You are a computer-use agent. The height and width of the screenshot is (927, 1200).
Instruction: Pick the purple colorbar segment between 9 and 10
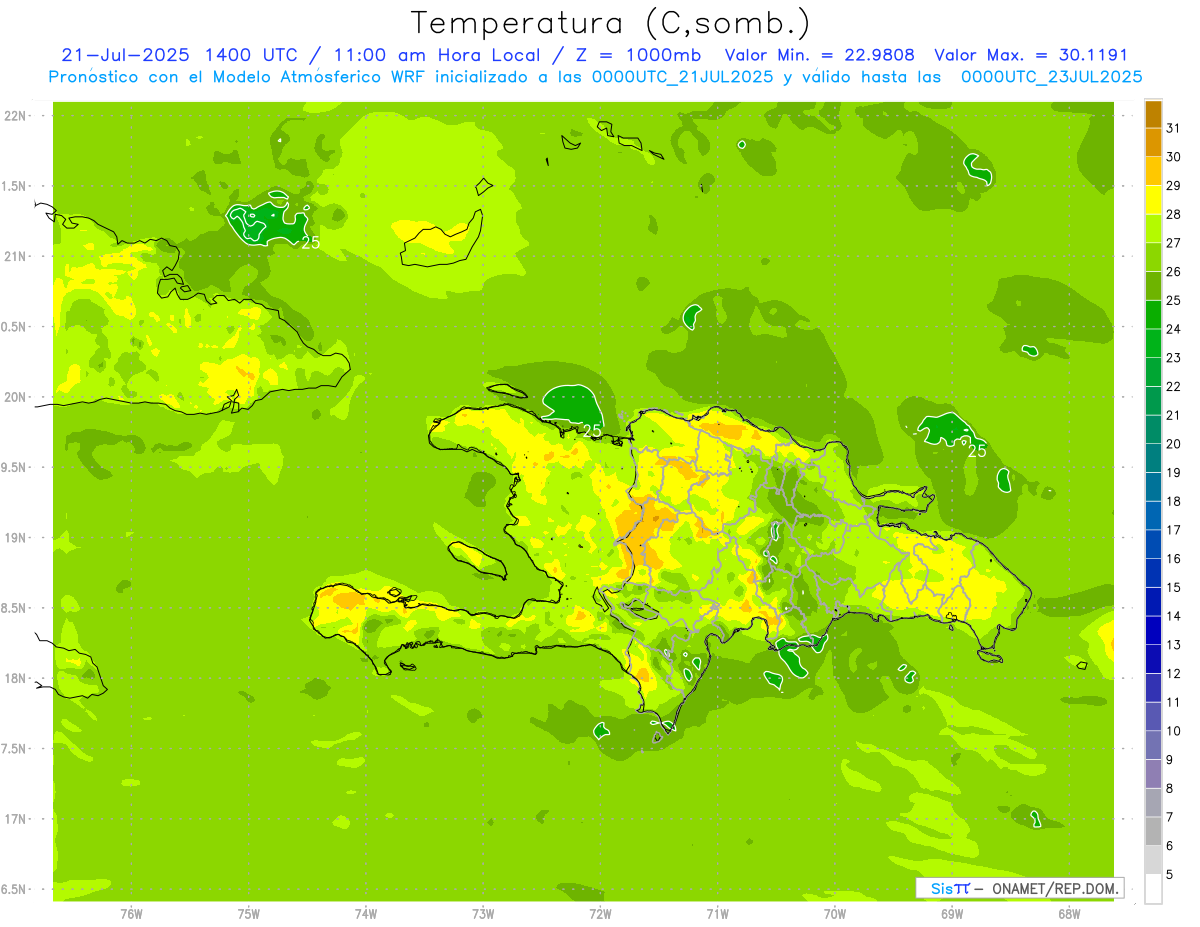(x=1153, y=746)
